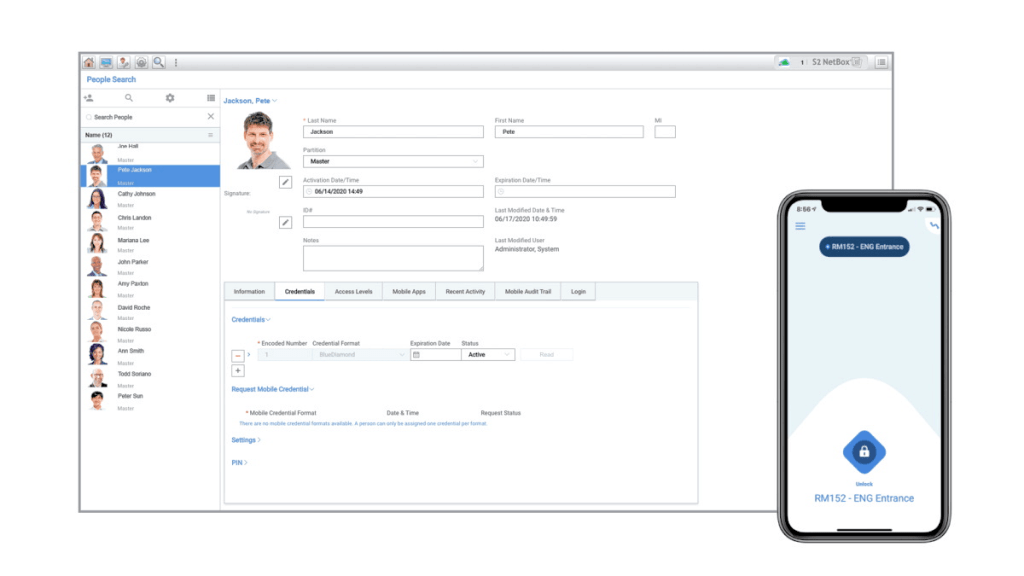The height and width of the screenshot is (576, 1024).
Task: Click the add person icon
Action: [89, 98]
